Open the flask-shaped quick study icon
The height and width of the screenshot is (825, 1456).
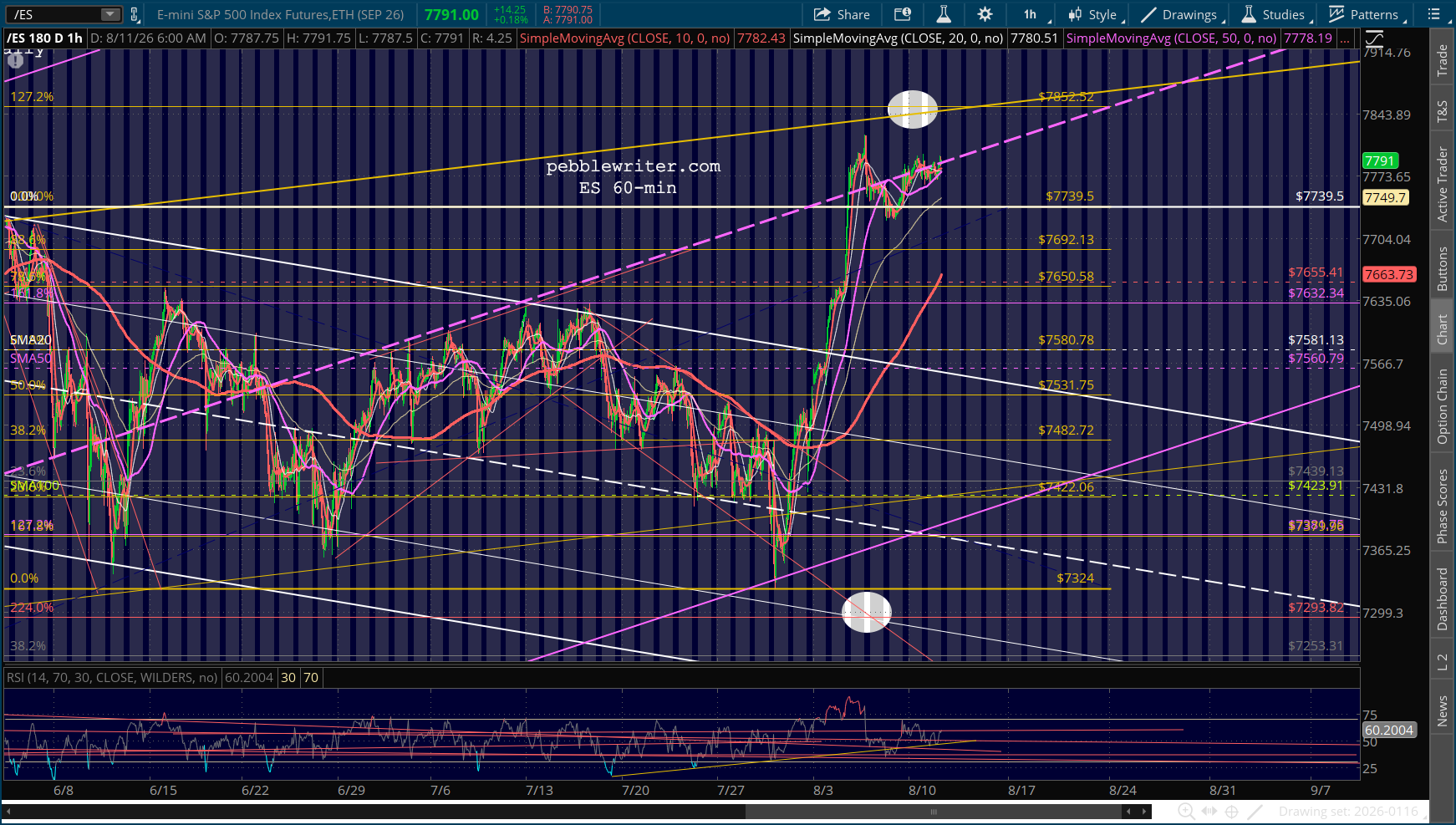point(944,14)
